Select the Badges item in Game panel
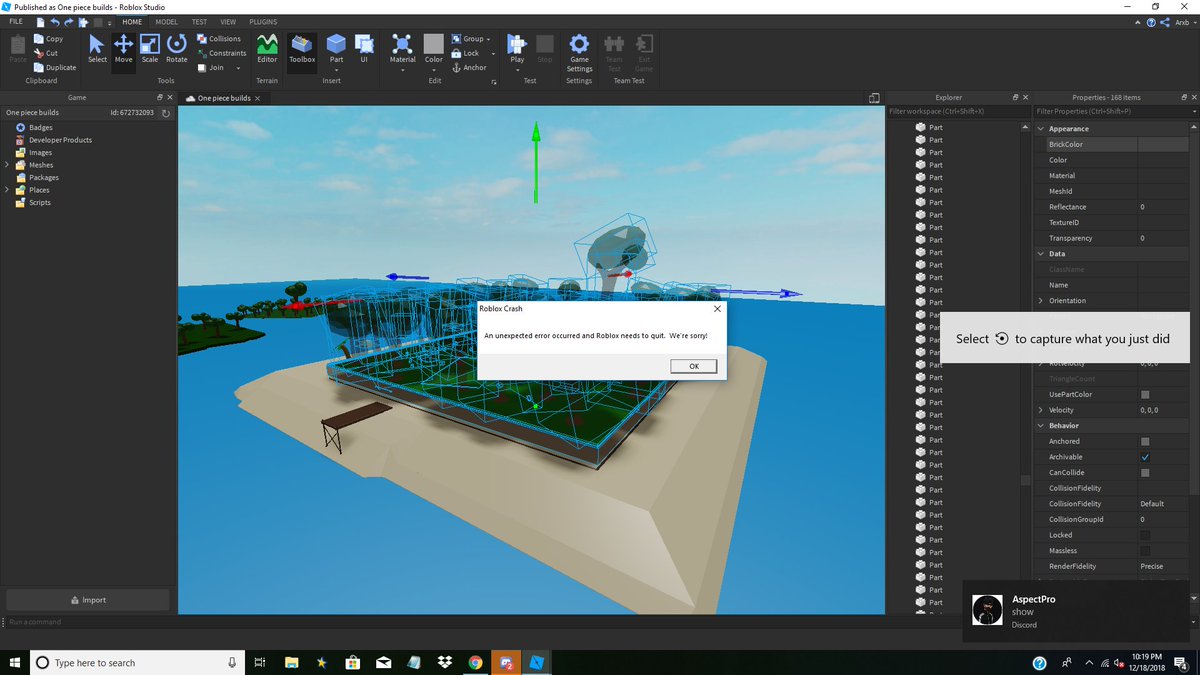This screenshot has width=1200, height=675. (41, 128)
